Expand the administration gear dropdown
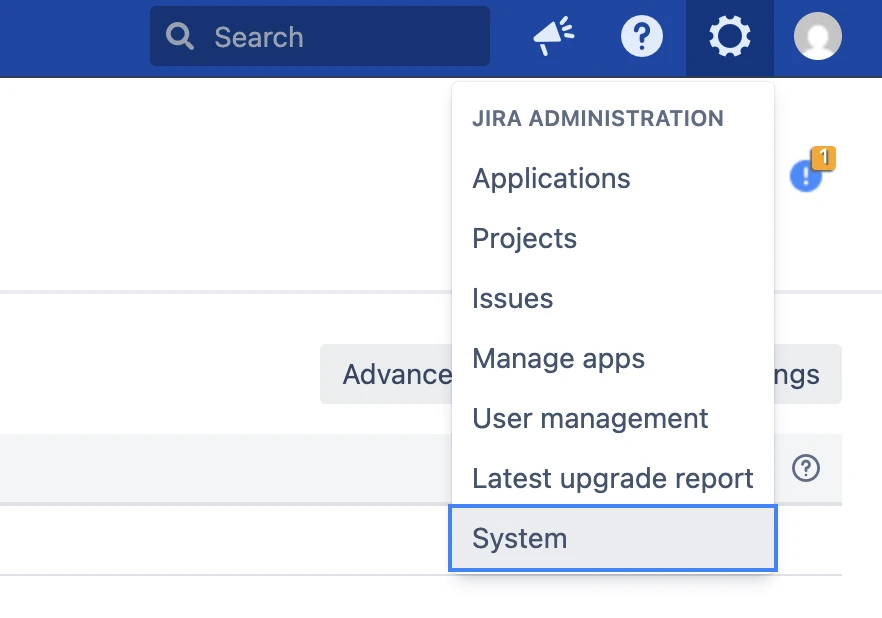The image size is (882, 618). click(x=729, y=36)
